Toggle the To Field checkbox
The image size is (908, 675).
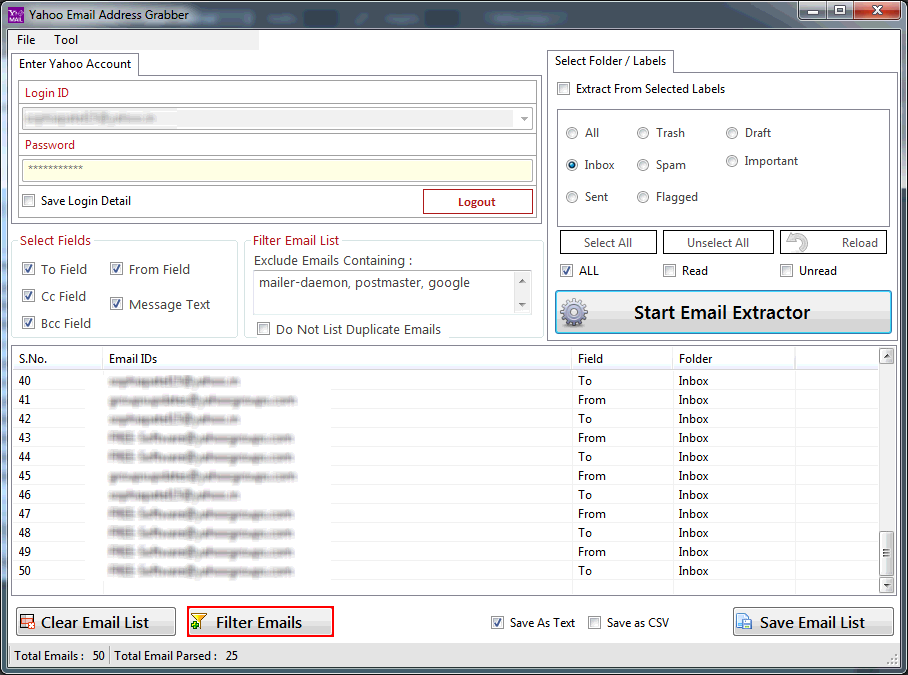(28, 269)
